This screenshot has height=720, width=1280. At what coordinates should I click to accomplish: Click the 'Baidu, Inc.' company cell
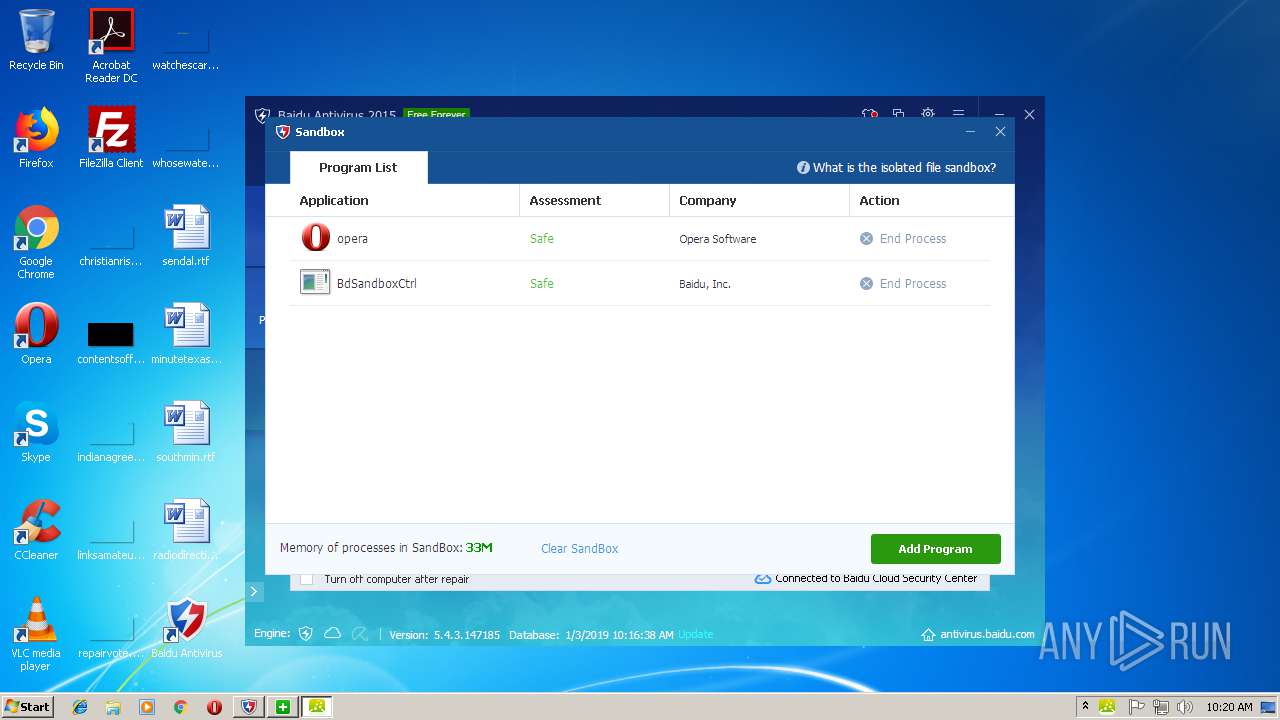[705, 284]
